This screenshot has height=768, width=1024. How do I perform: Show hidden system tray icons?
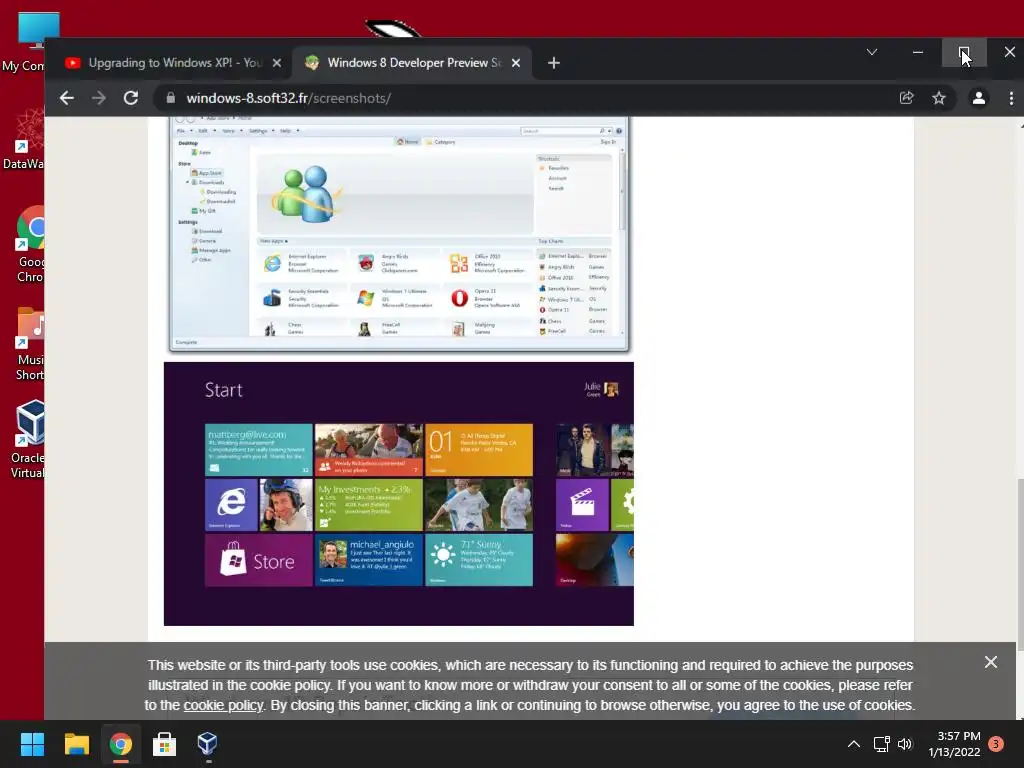pyautogui.click(x=854, y=744)
